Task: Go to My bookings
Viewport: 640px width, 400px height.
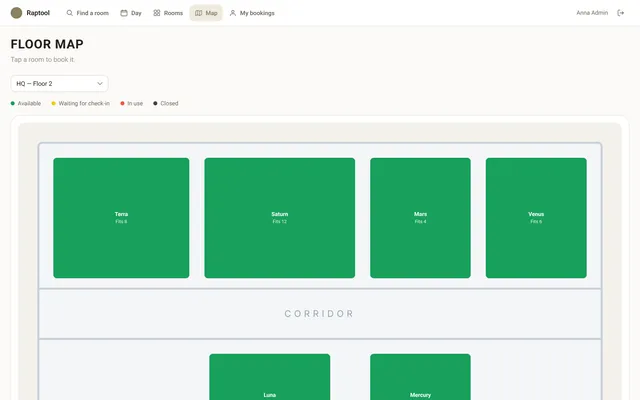Action: 252,13
